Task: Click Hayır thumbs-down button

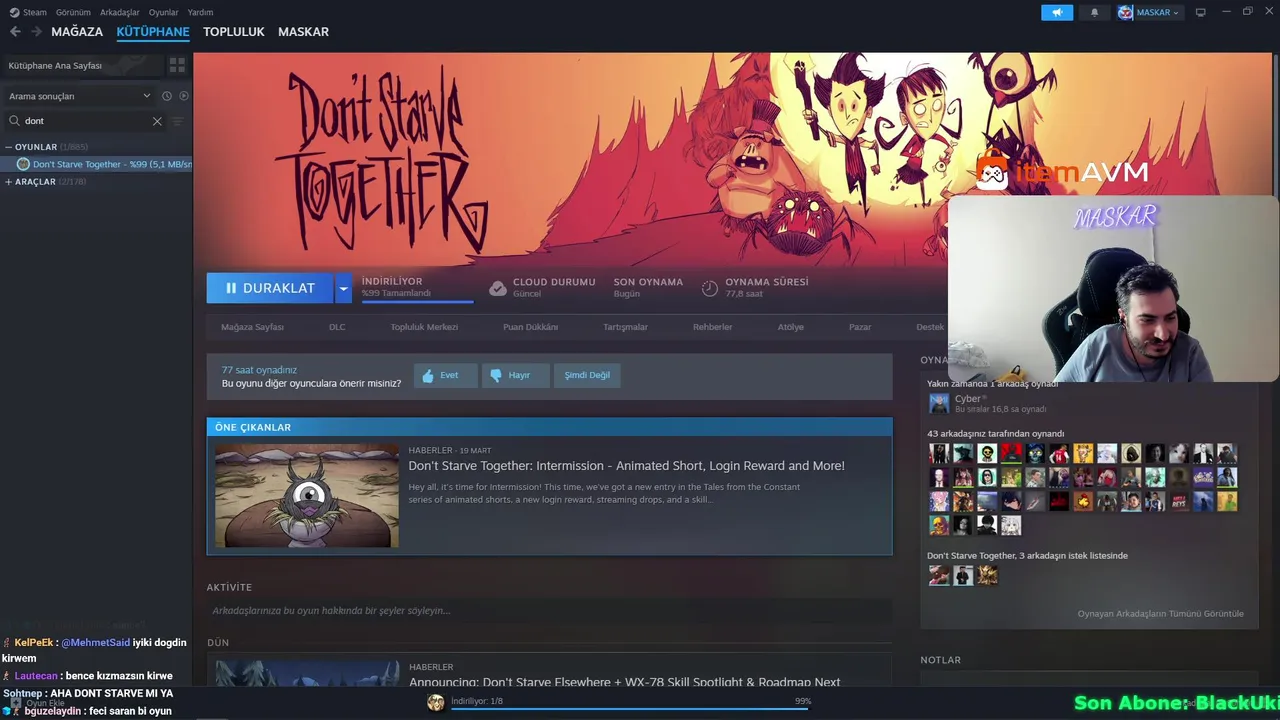Action: pyautogui.click(x=515, y=375)
